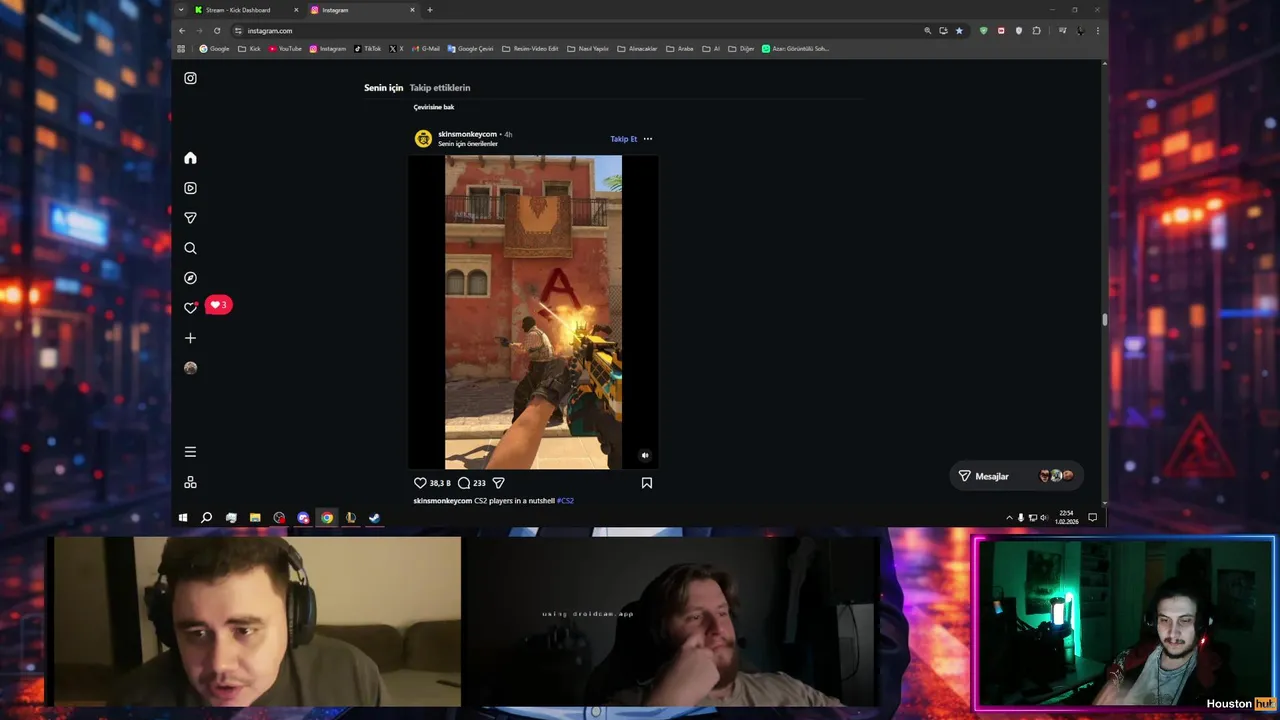Expand the Diğer bookmark folder
1280x720 pixels.
click(741, 48)
